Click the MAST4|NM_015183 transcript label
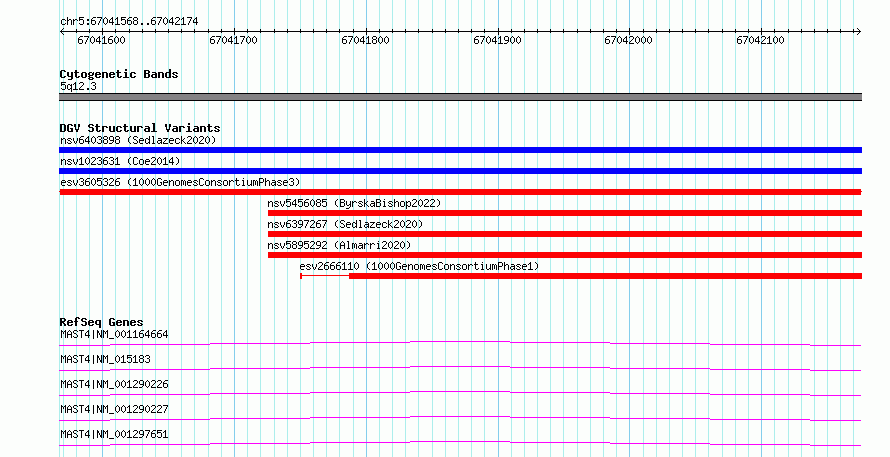This screenshot has height=457, width=890. click(105, 359)
